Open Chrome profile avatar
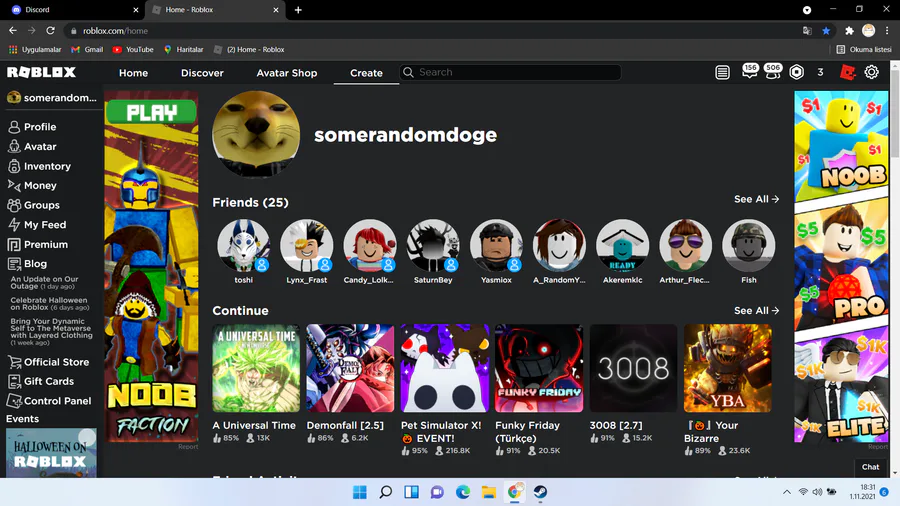The width and height of the screenshot is (900, 506). point(868,31)
